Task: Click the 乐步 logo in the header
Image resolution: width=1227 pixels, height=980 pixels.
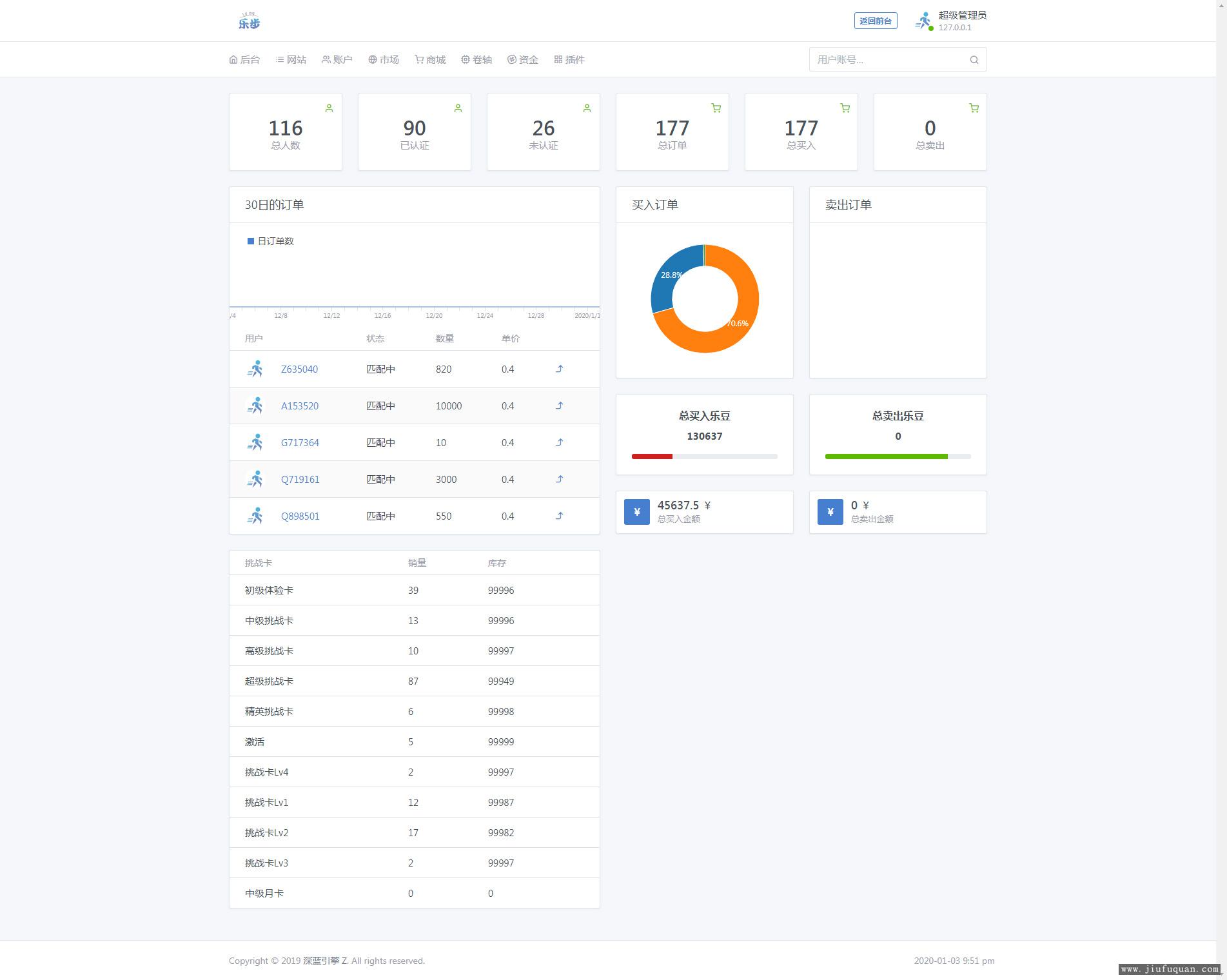Action: pyautogui.click(x=249, y=21)
